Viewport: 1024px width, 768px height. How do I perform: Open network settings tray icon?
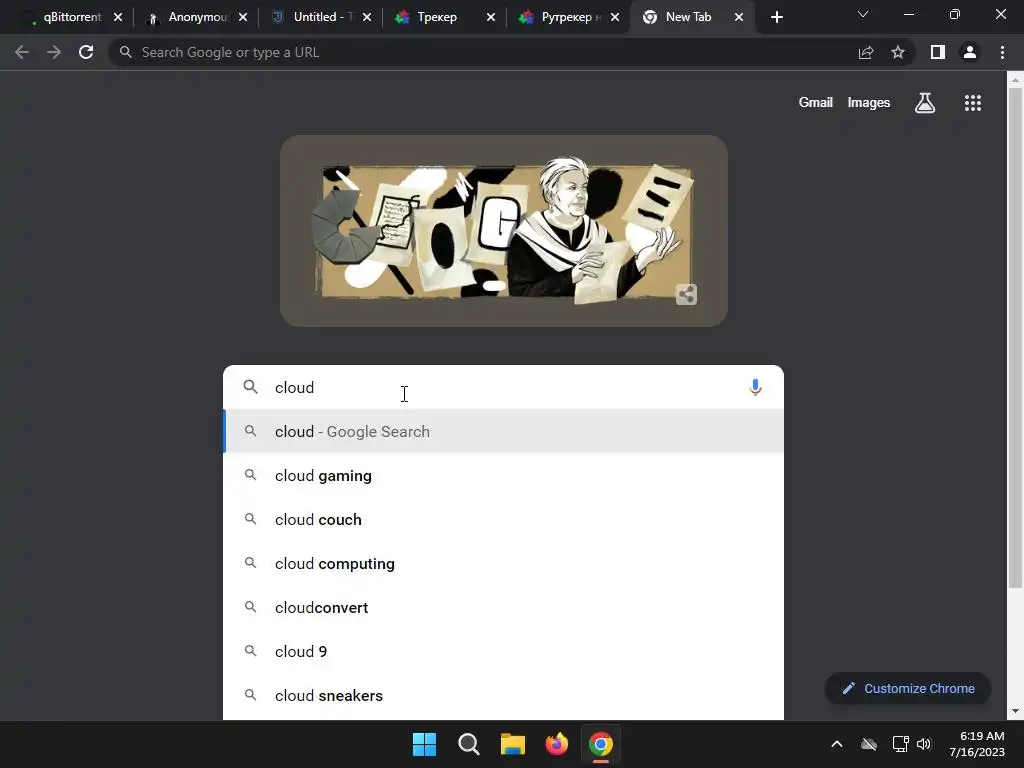coord(901,744)
